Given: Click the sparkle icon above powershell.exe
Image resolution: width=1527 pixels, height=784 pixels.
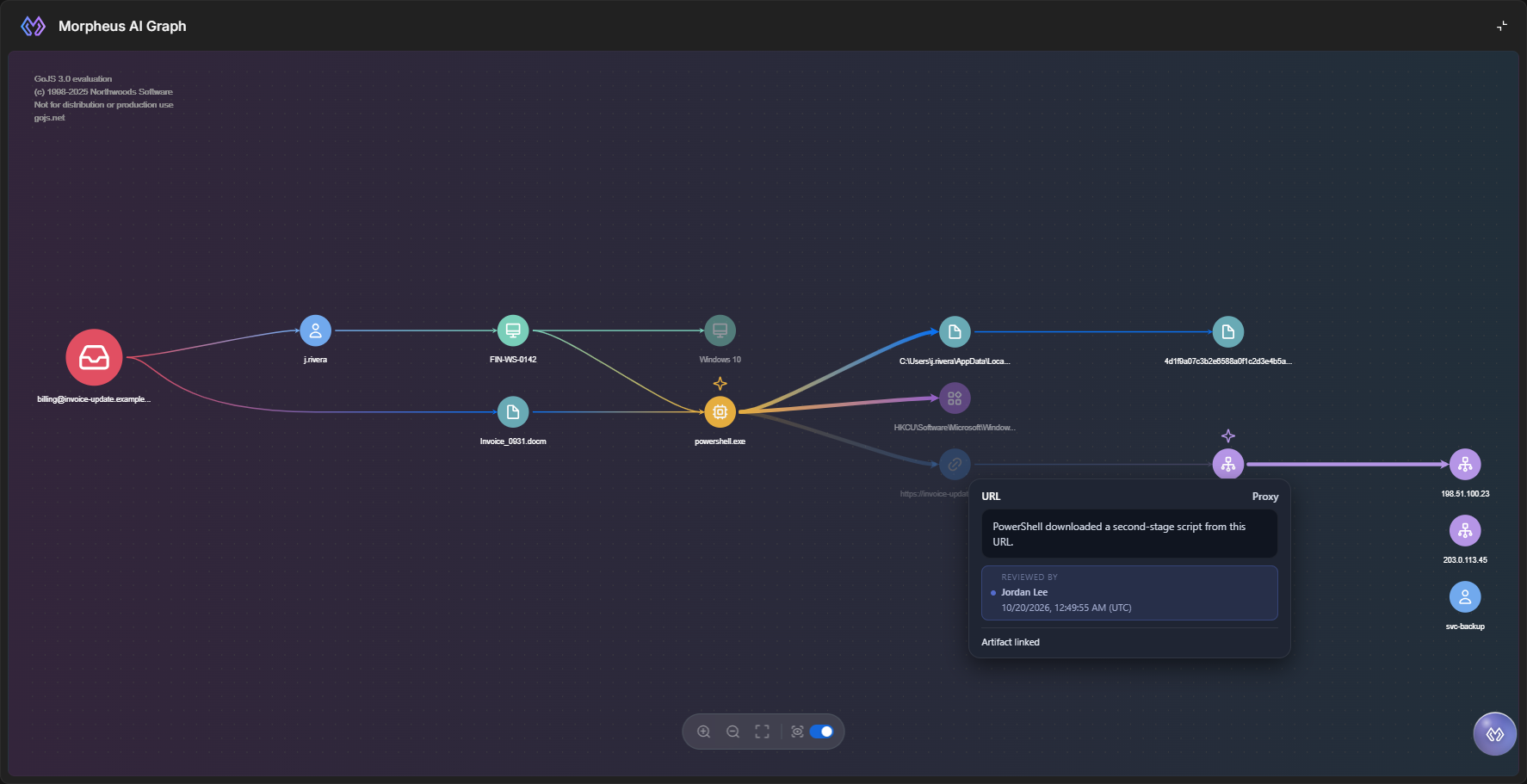Looking at the screenshot, I should pyautogui.click(x=720, y=384).
